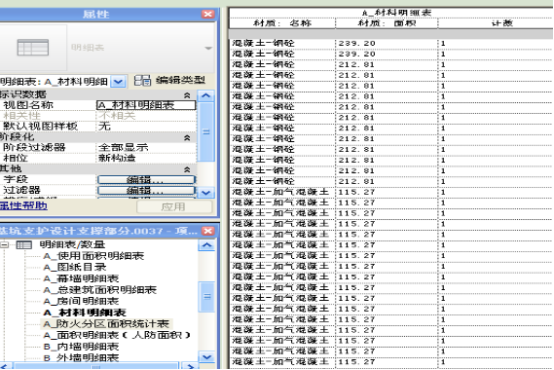
Task: Select the last visible 115.27 area cell
Action: click(387, 362)
